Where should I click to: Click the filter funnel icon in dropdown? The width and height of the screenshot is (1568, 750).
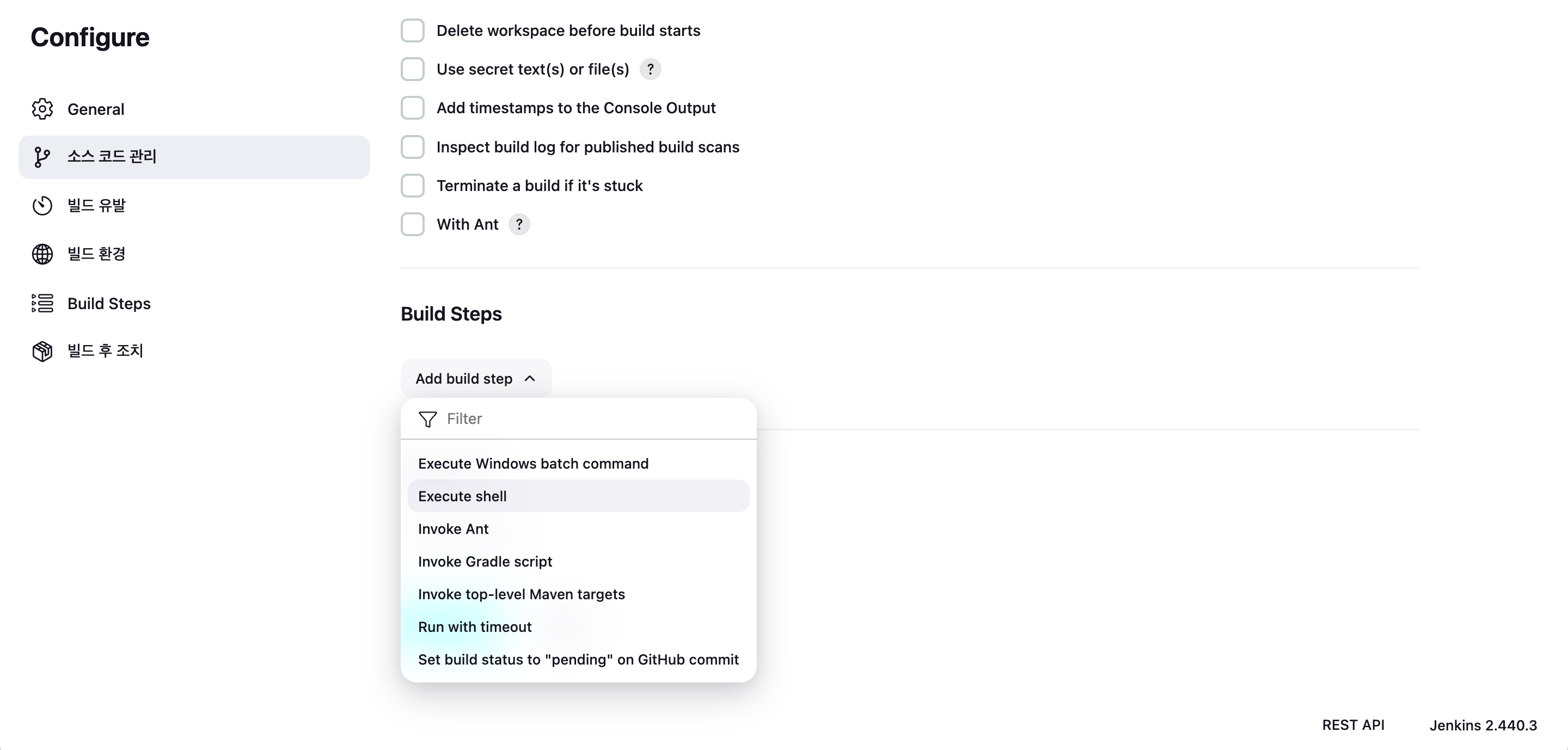tap(428, 419)
